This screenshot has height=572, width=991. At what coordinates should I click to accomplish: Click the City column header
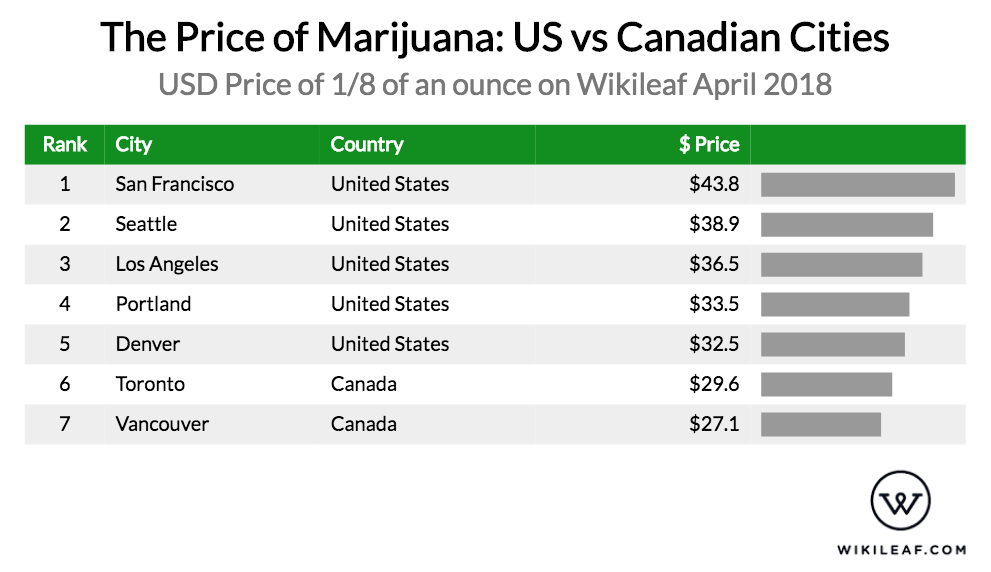(x=133, y=145)
